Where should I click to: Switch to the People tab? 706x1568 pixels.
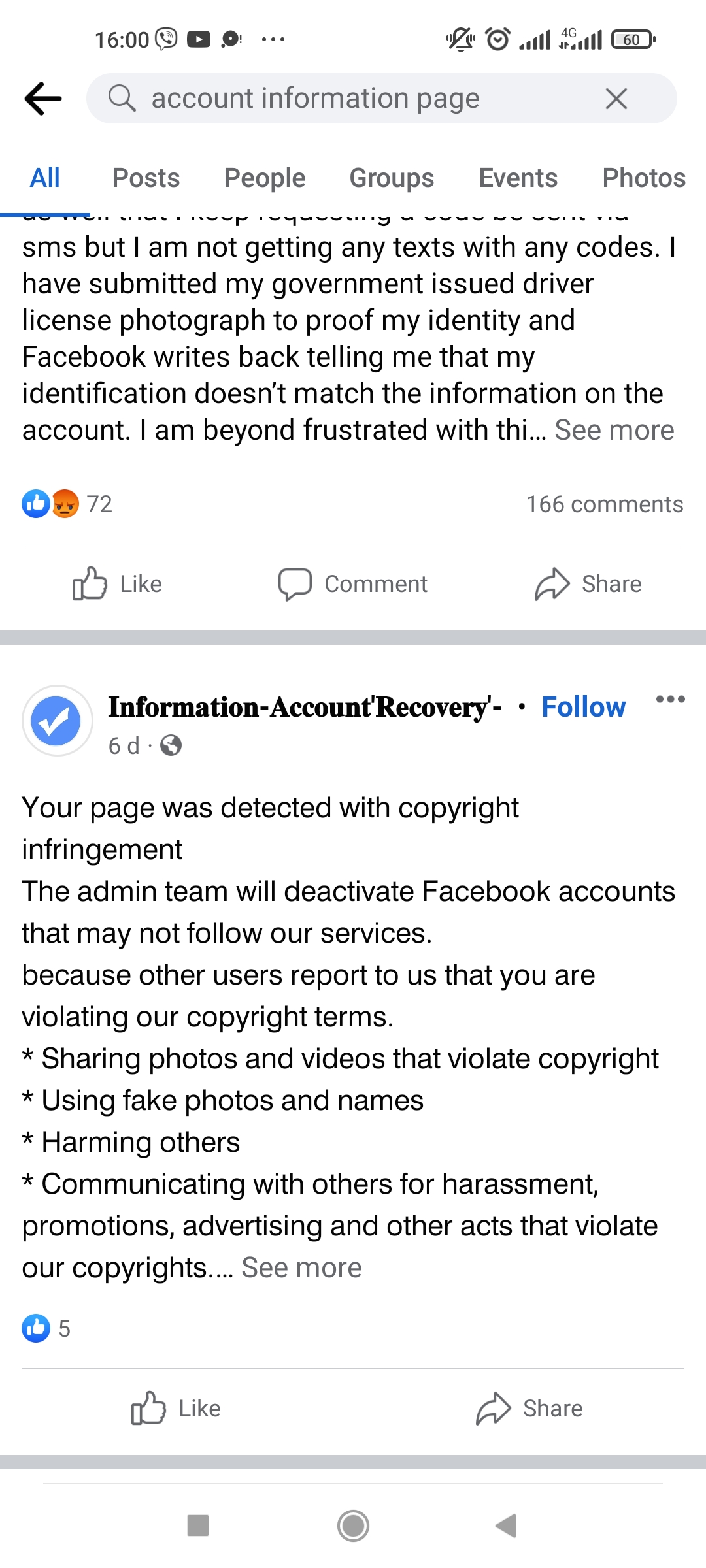click(264, 178)
